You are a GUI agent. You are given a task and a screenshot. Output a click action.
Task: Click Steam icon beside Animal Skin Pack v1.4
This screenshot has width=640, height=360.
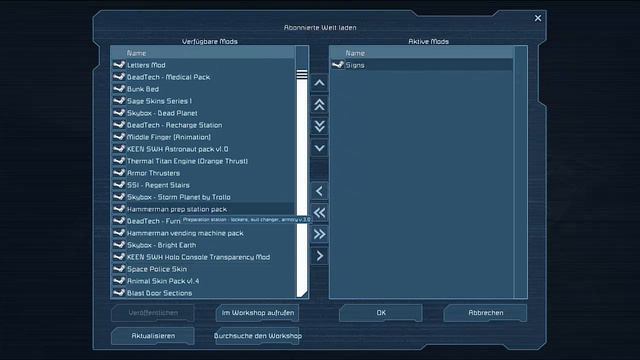119,281
